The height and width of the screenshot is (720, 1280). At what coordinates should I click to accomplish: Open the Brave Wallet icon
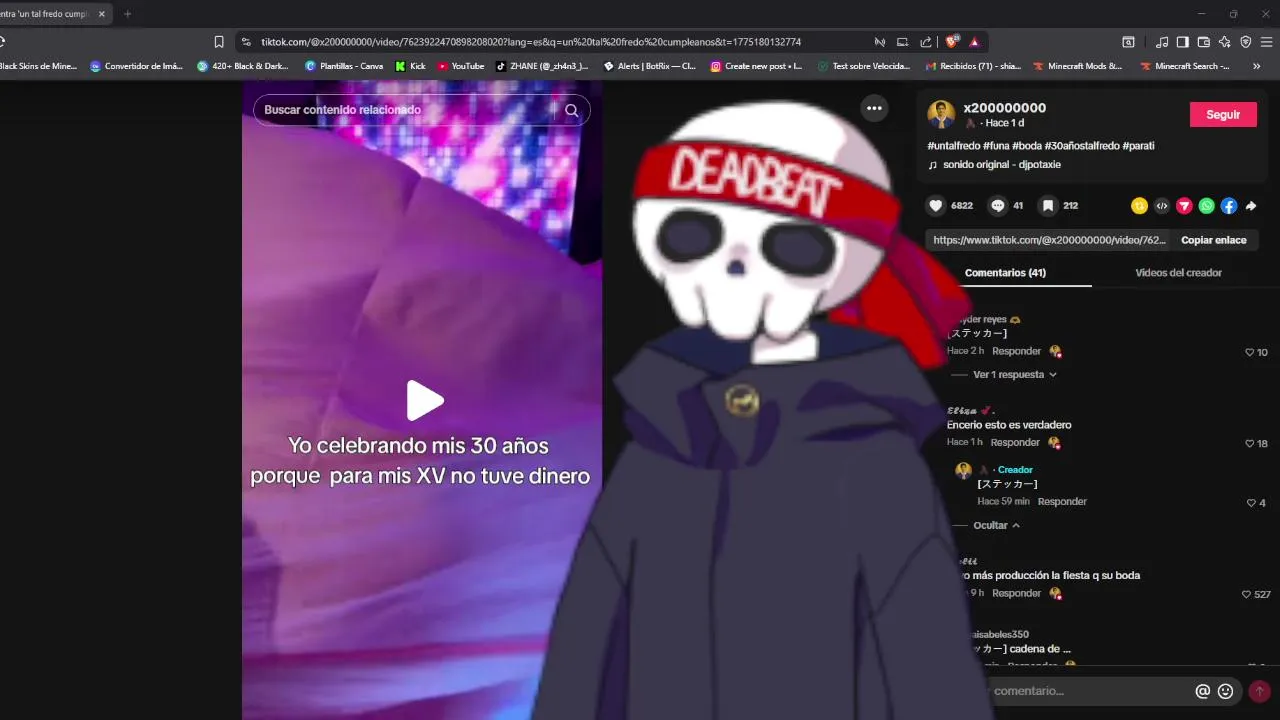1204,42
